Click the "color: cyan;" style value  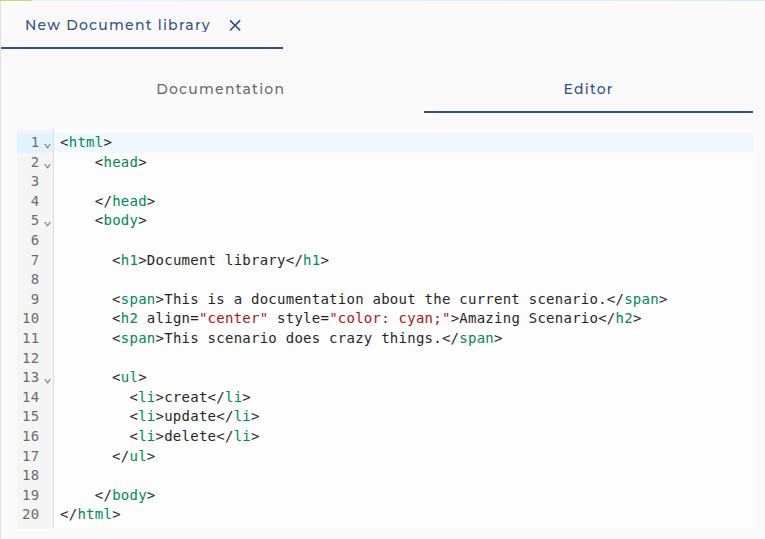click(x=390, y=319)
